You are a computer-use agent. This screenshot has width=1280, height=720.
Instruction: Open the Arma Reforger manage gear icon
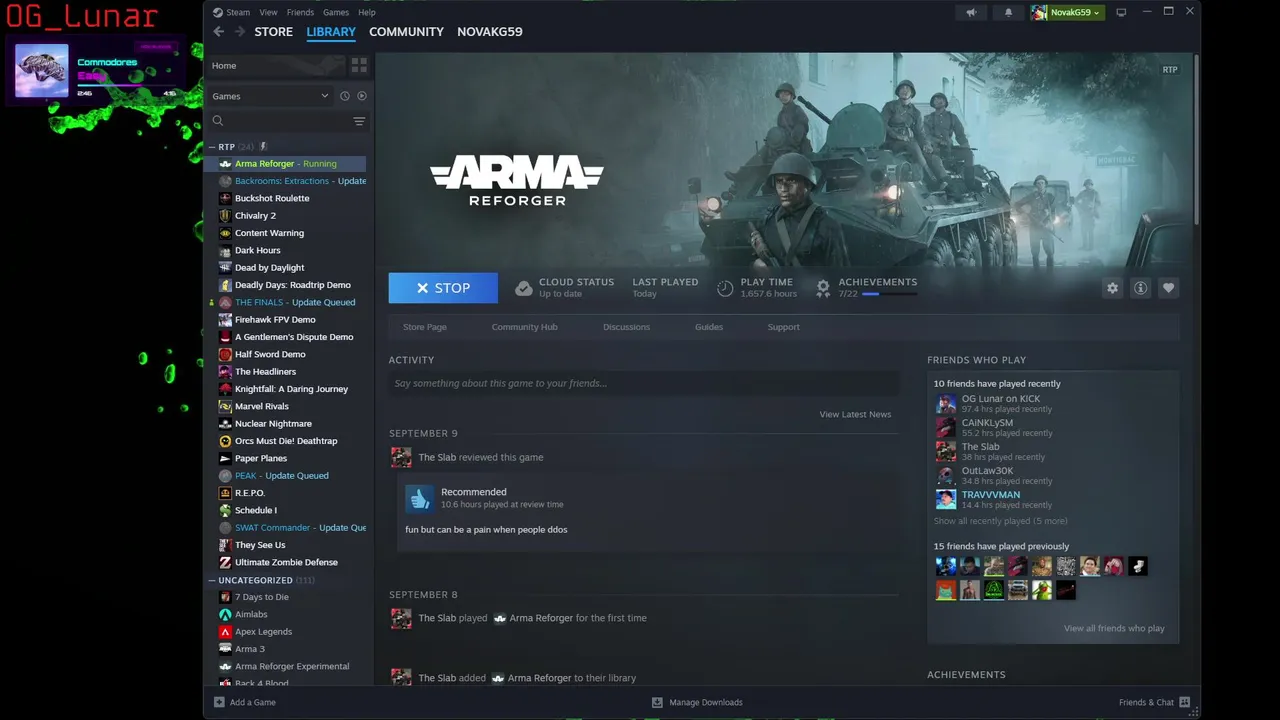pos(1112,288)
